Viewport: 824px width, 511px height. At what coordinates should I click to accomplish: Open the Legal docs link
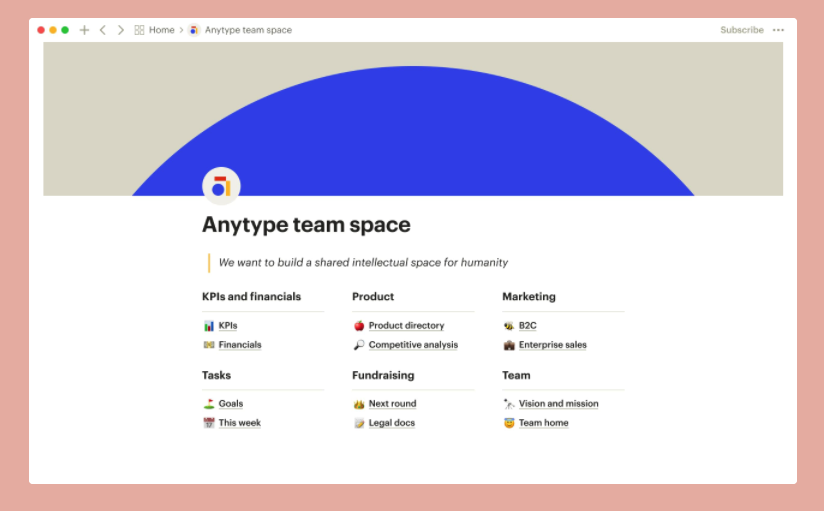pos(392,423)
